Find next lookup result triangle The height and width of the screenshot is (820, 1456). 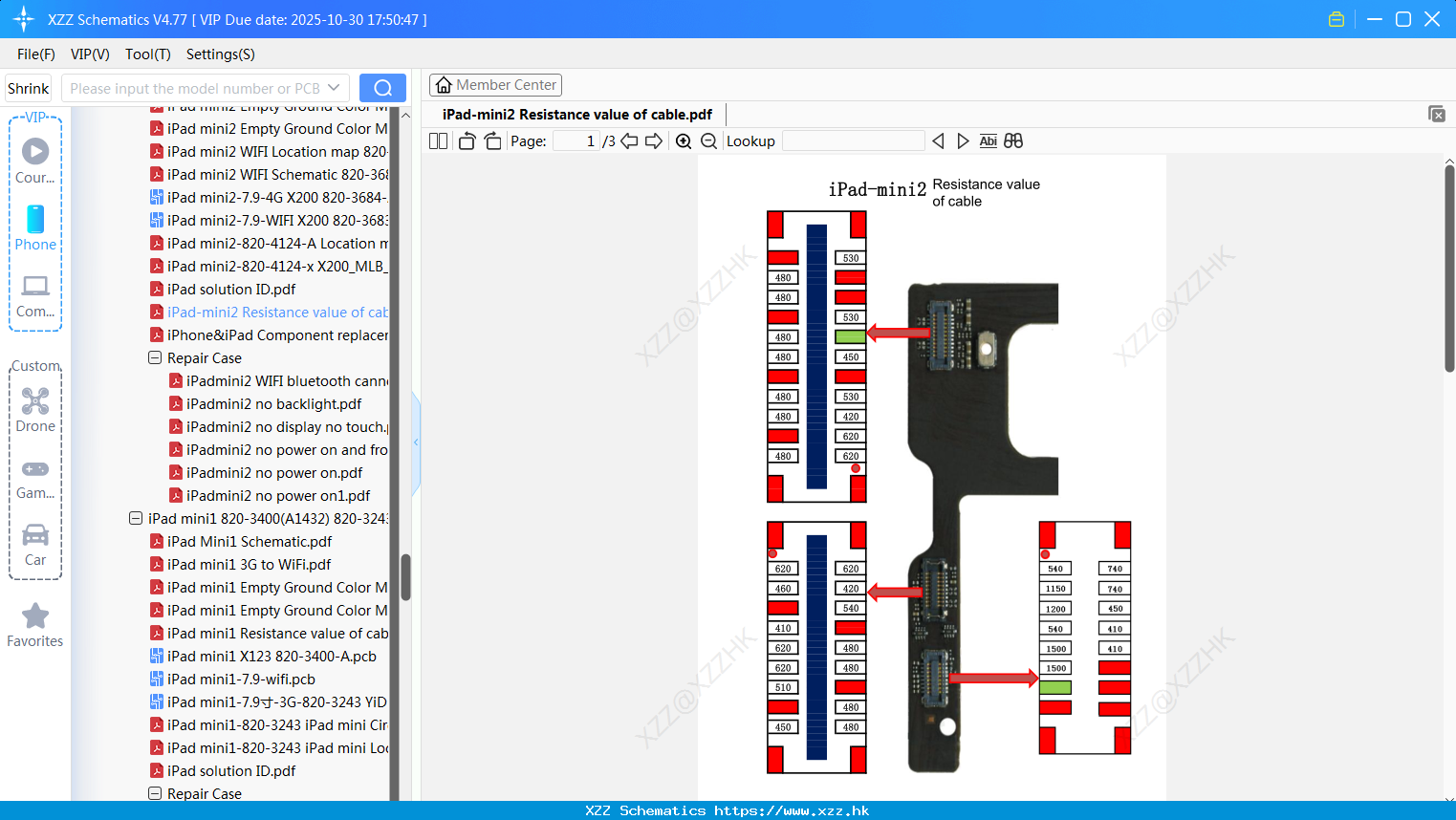(963, 140)
